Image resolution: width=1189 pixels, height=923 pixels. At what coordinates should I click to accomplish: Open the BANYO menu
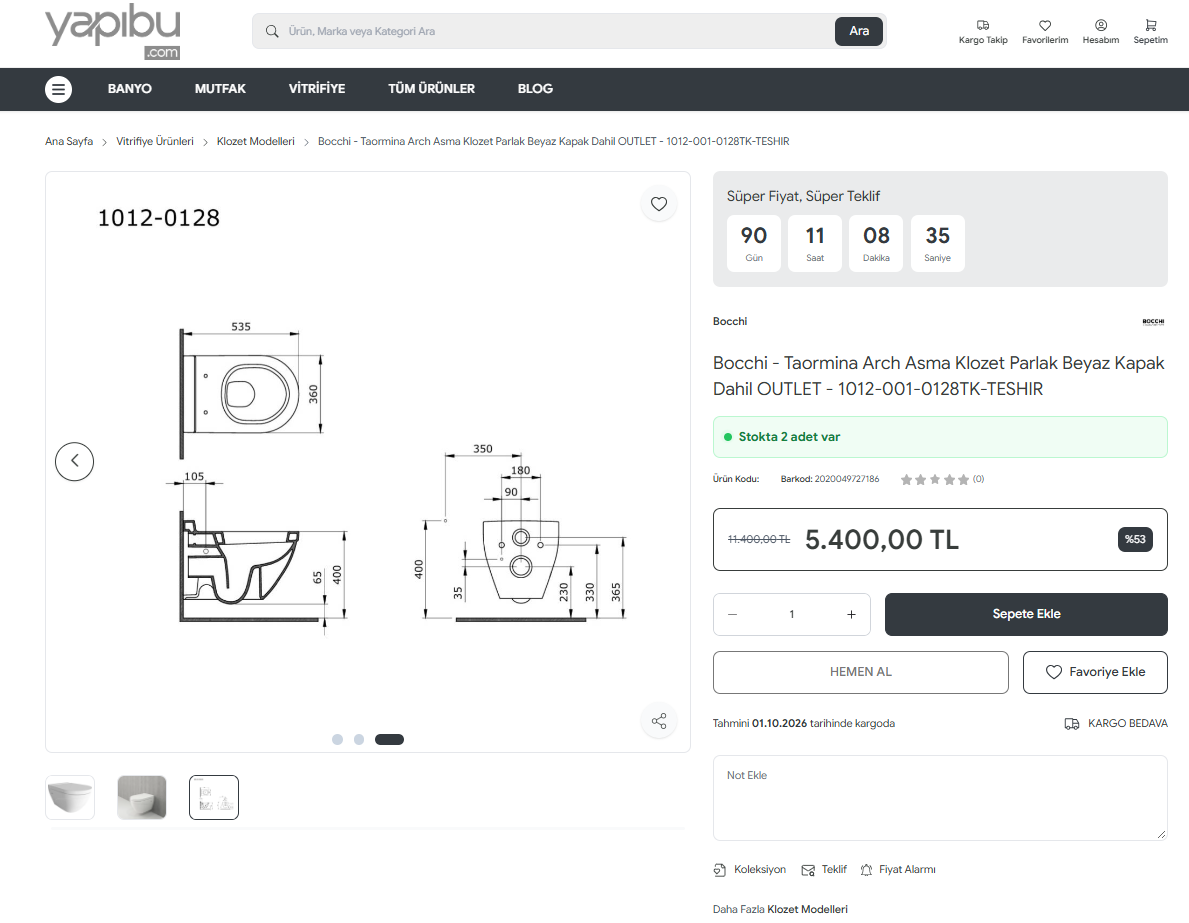pos(130,89)
